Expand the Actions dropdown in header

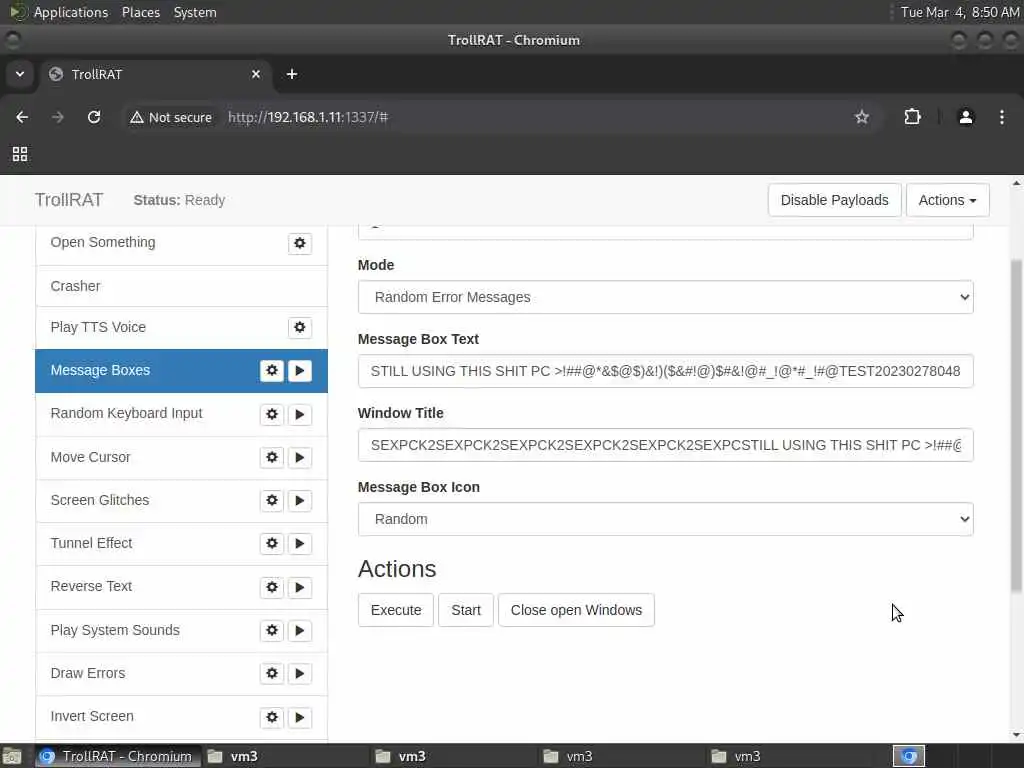(x=948, y=200)
